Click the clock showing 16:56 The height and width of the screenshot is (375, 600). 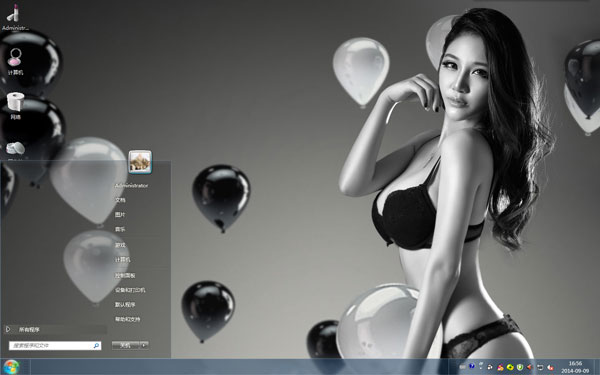tap(575, 367)
